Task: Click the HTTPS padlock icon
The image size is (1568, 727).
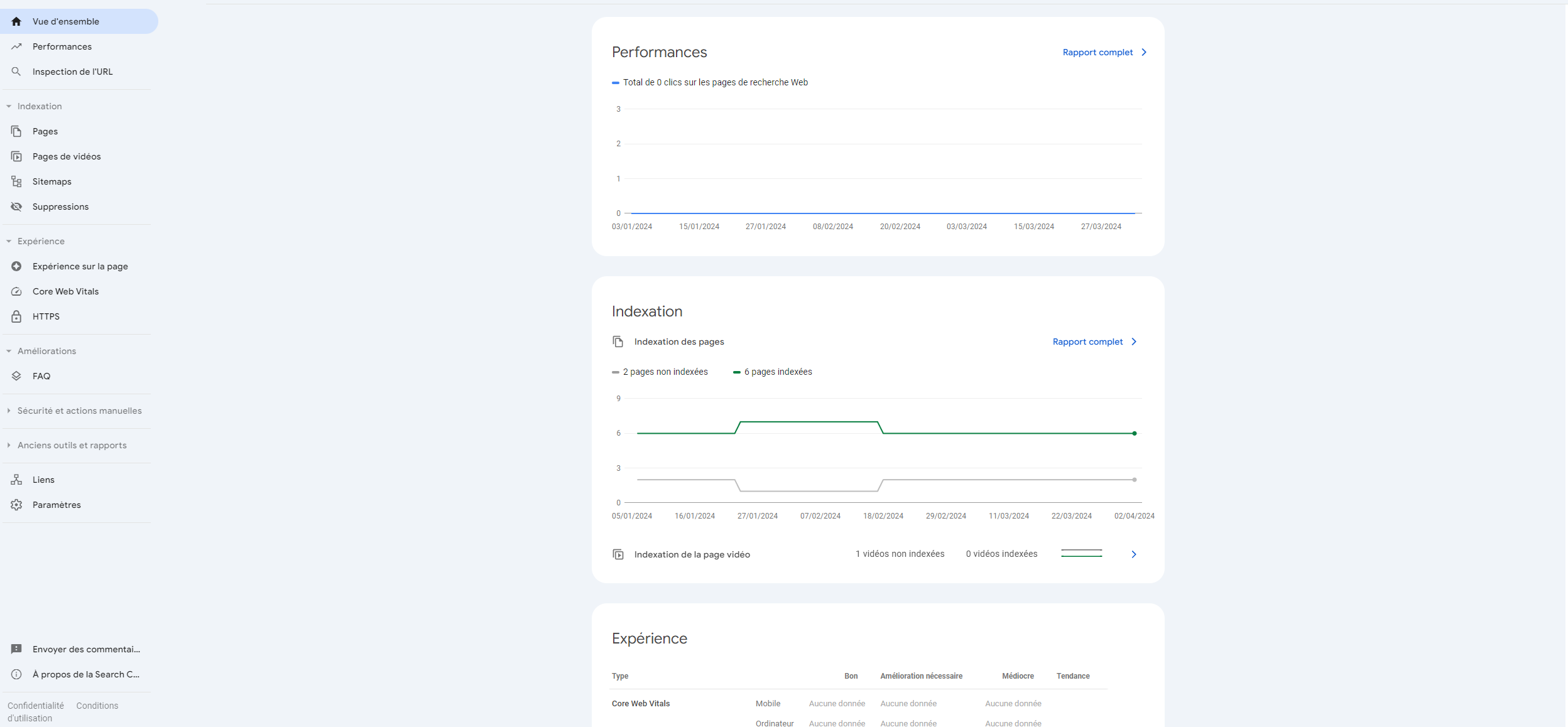Action: pyautogui.click(x=16, y=316)
